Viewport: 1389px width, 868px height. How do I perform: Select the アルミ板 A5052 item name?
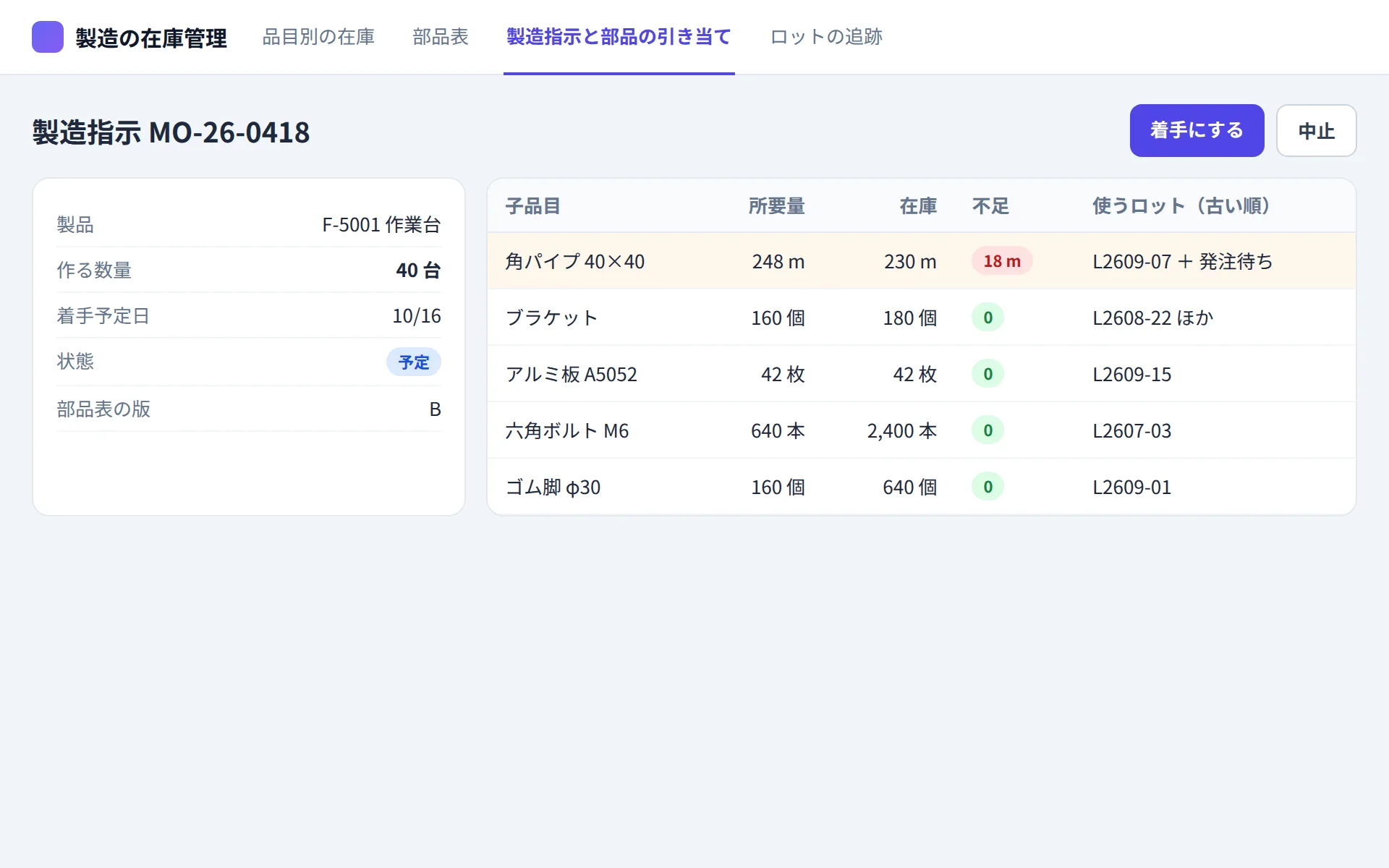pyautogui.click(x=572, y=374)
